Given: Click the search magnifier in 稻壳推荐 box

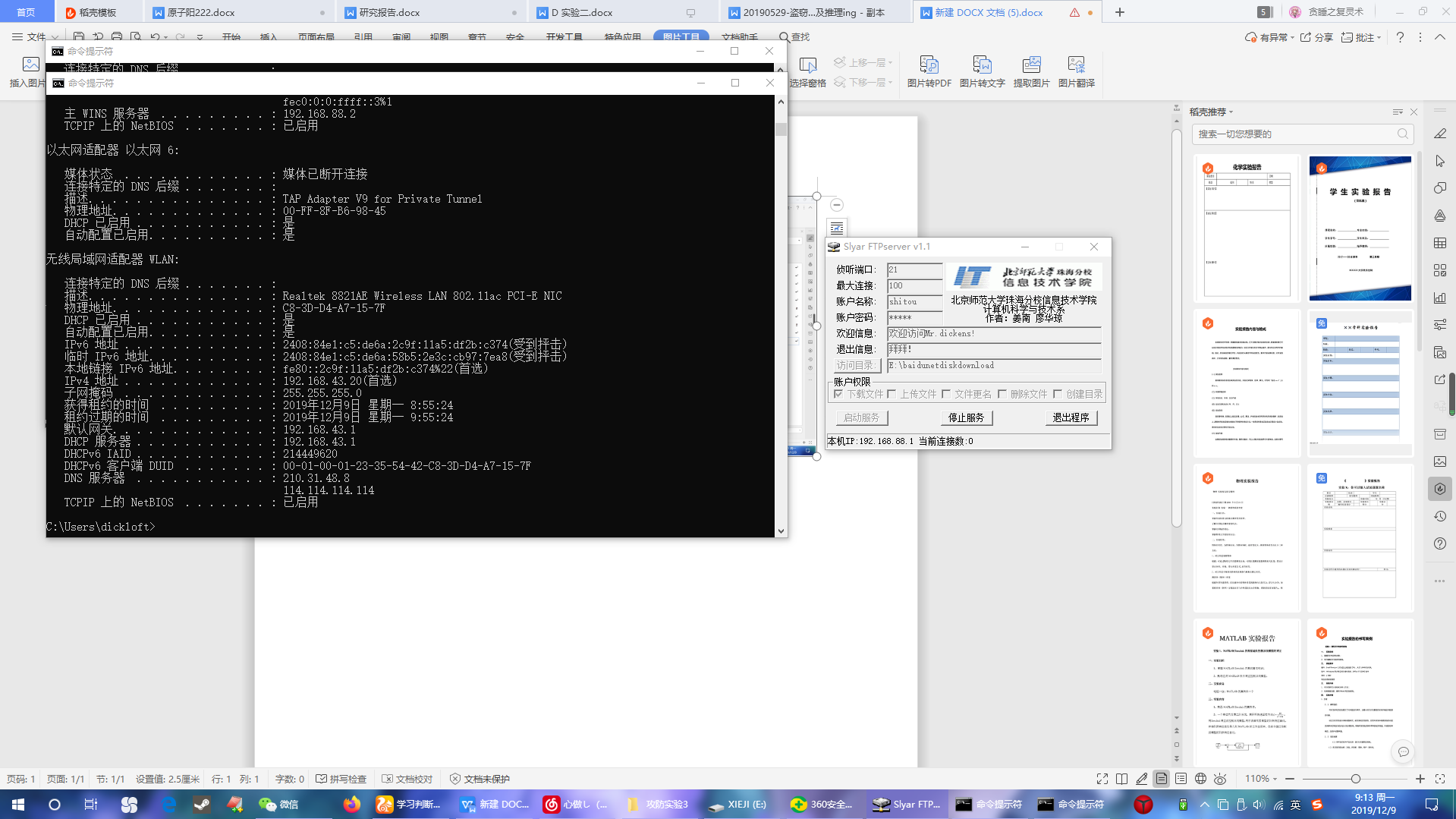Looking at the screenshot, I should pos(1403,134).
